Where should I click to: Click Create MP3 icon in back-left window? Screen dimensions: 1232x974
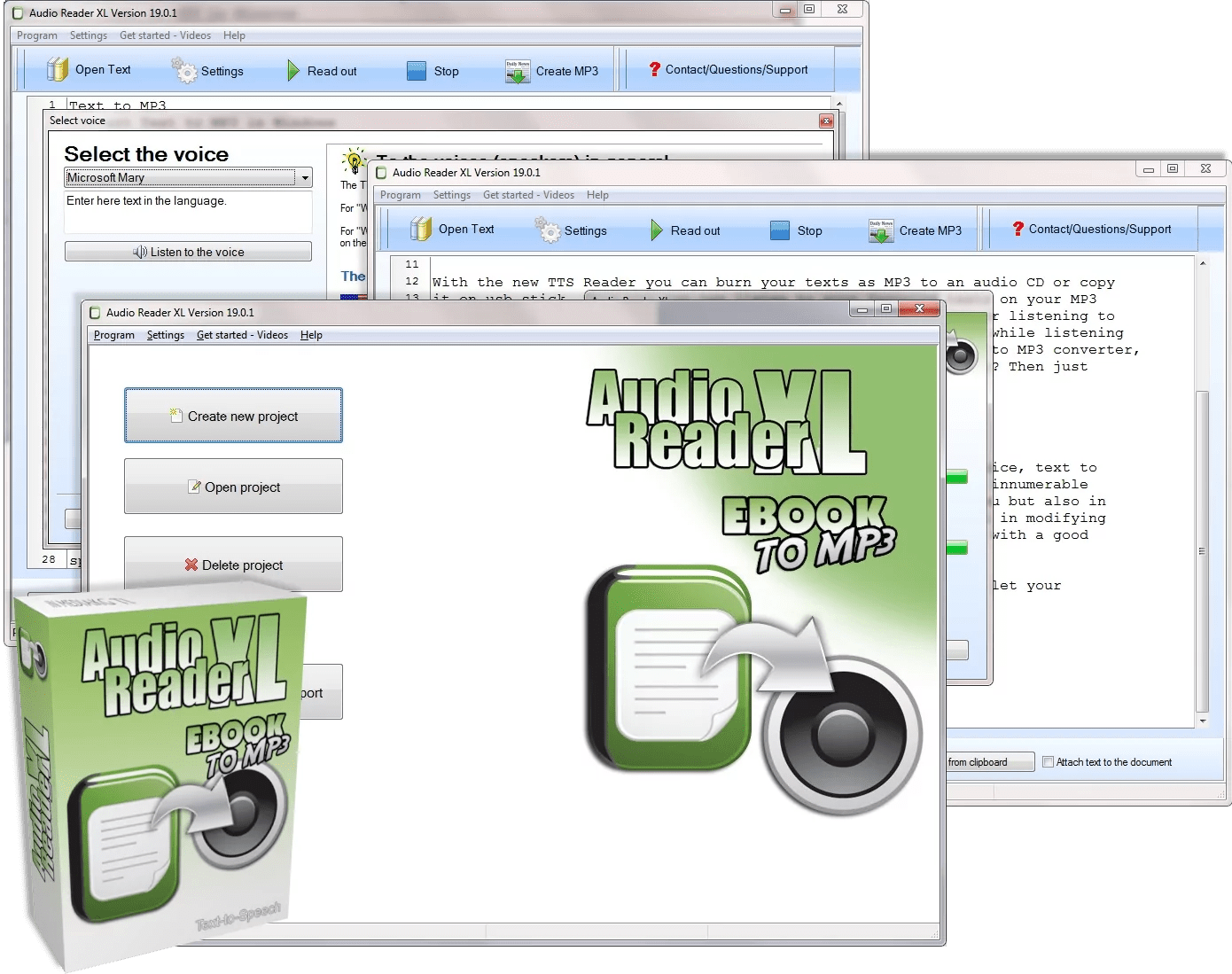[518, 71]
